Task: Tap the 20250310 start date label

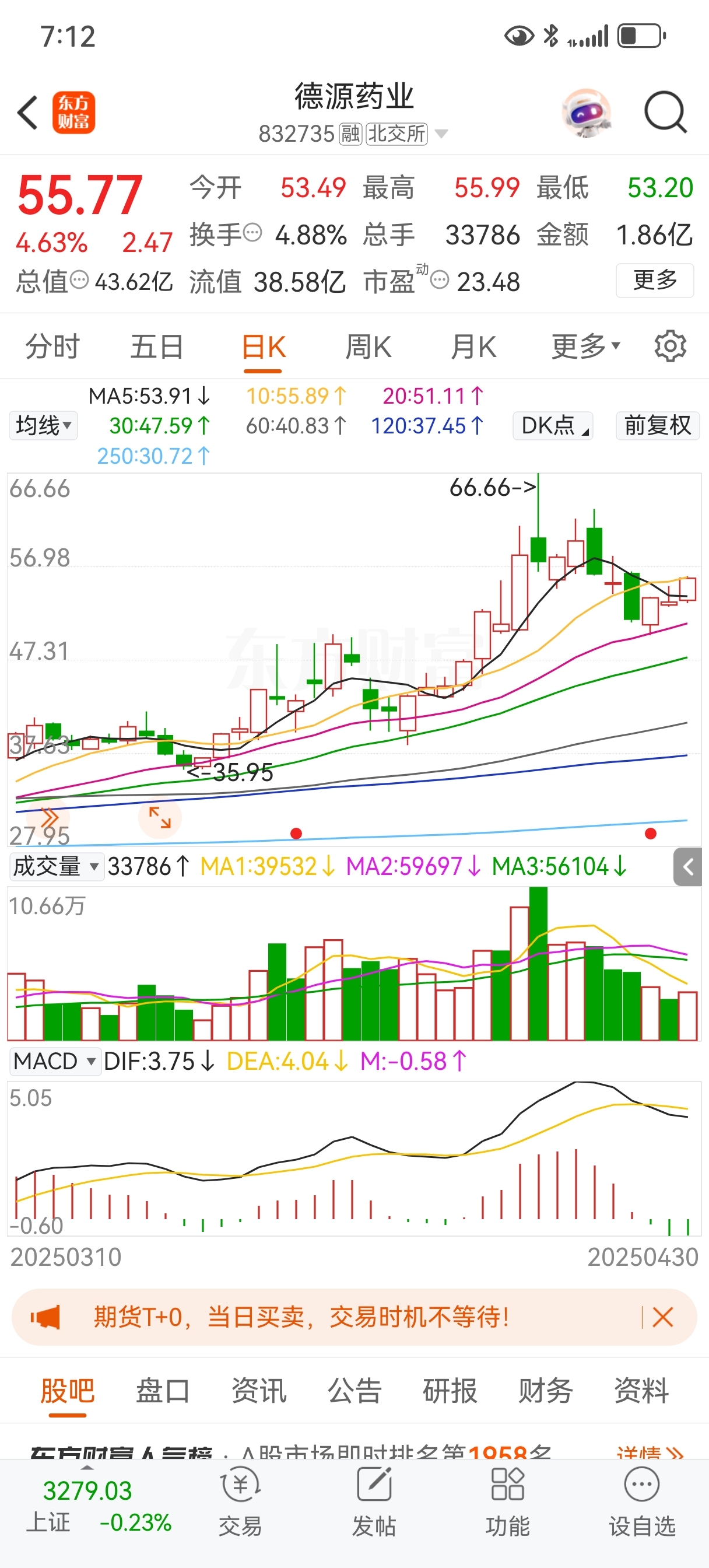Action: 66,1257
